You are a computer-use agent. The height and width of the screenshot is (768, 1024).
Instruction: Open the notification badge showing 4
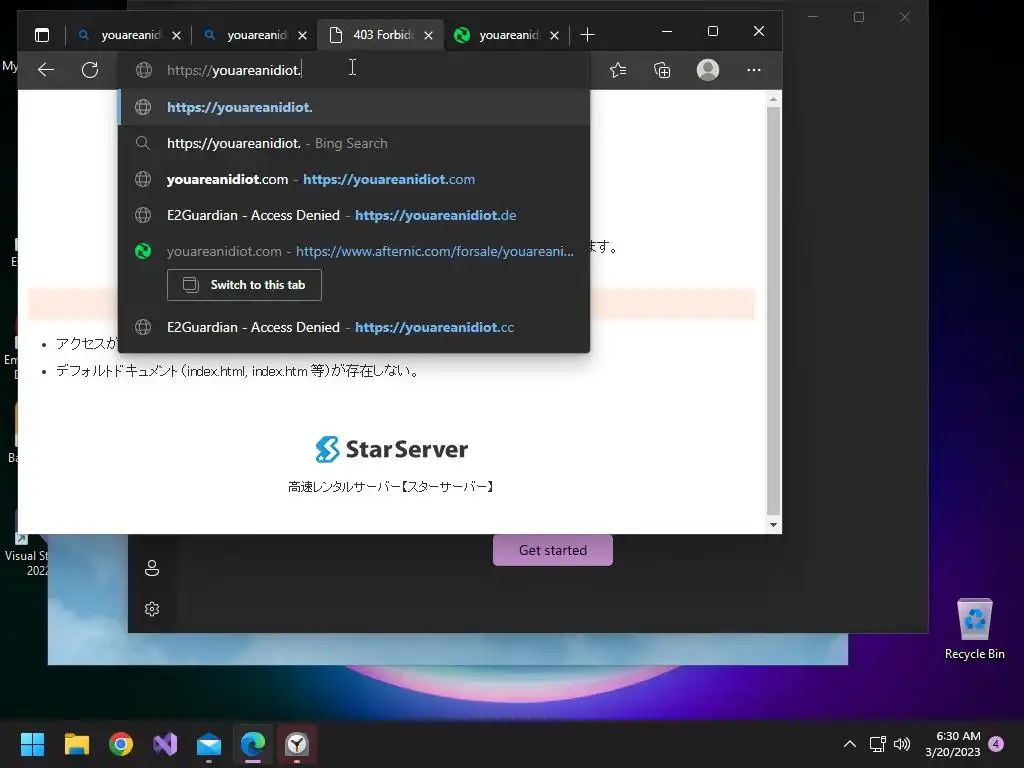996,744
